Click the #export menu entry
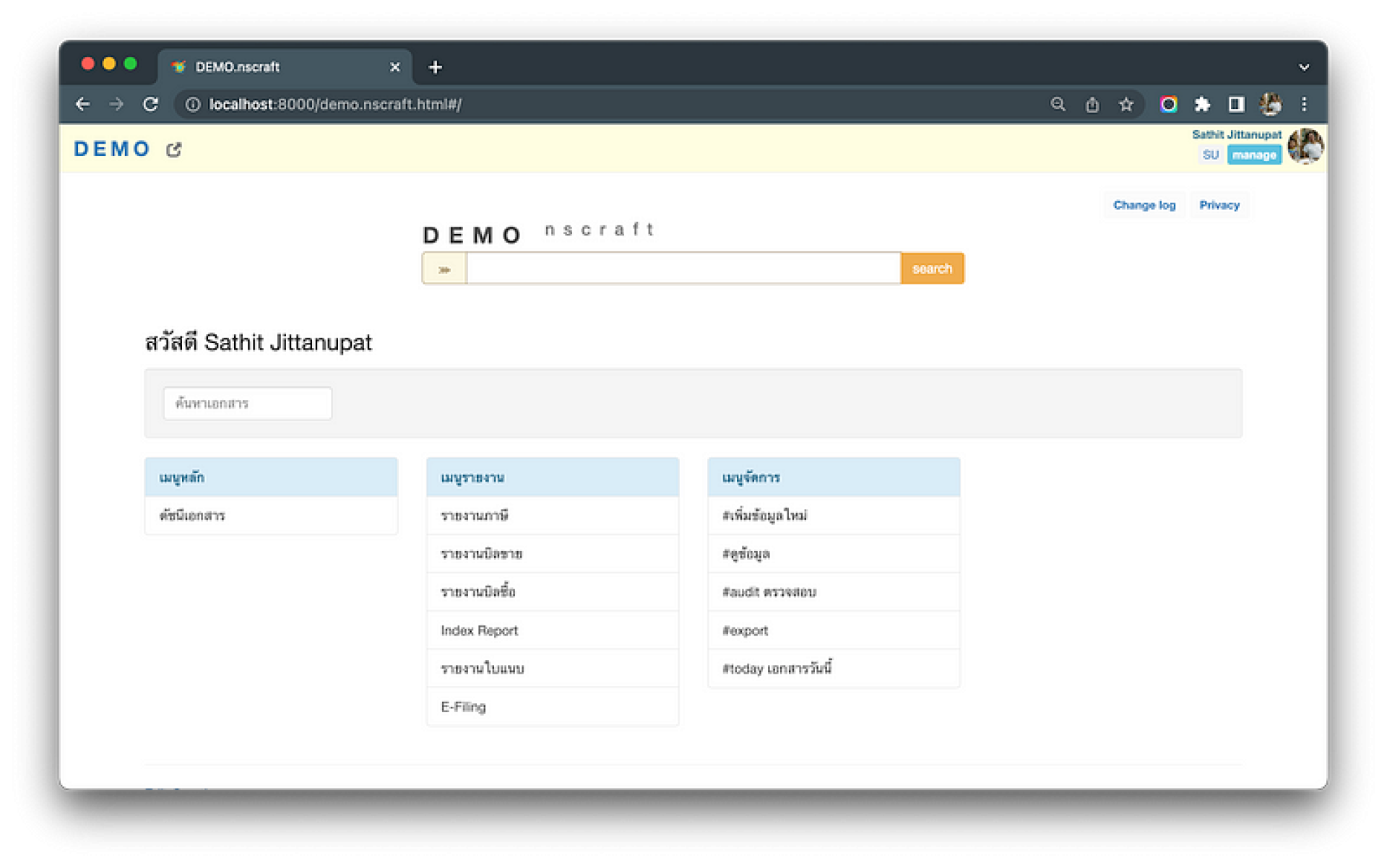This screenshot has width=1387, height=868. point(745,630)
